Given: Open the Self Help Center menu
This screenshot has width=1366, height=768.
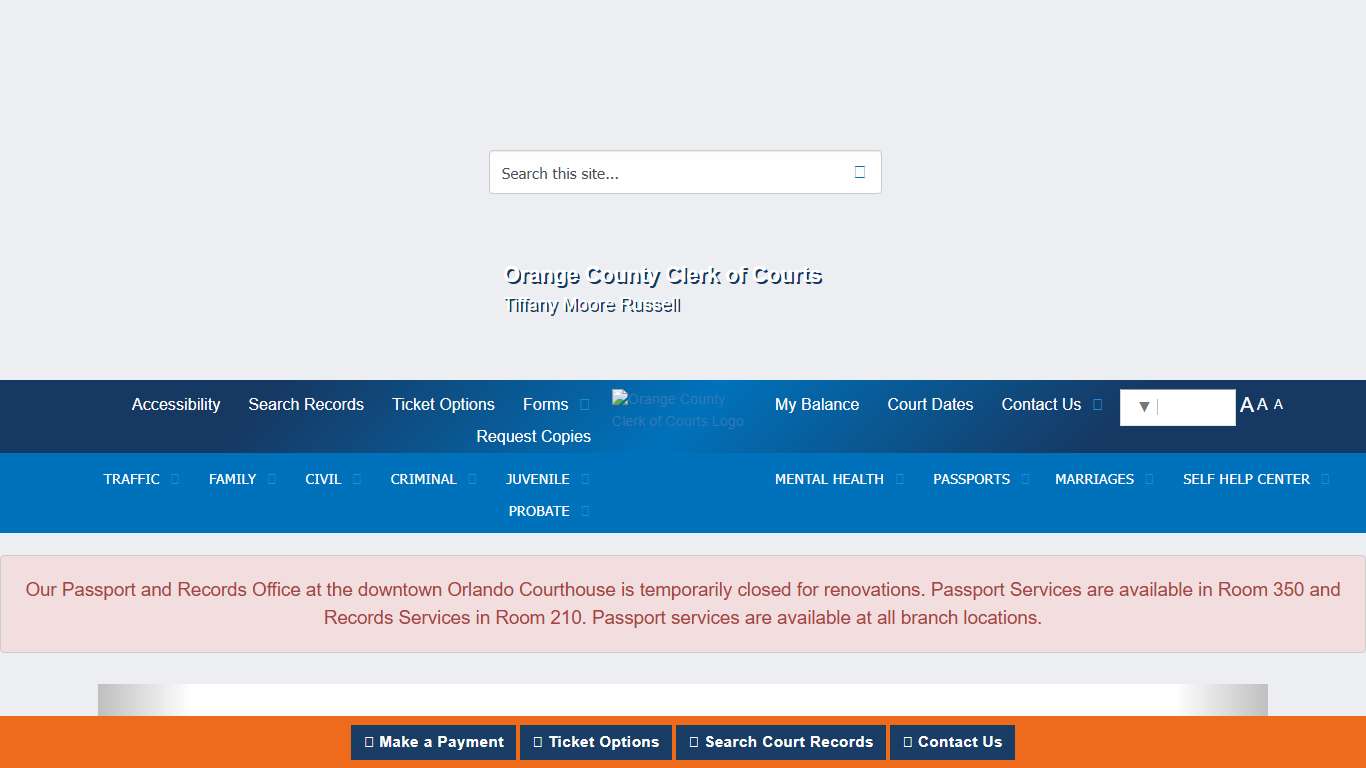Looking at the screenshot, I should coord(1246,479).
